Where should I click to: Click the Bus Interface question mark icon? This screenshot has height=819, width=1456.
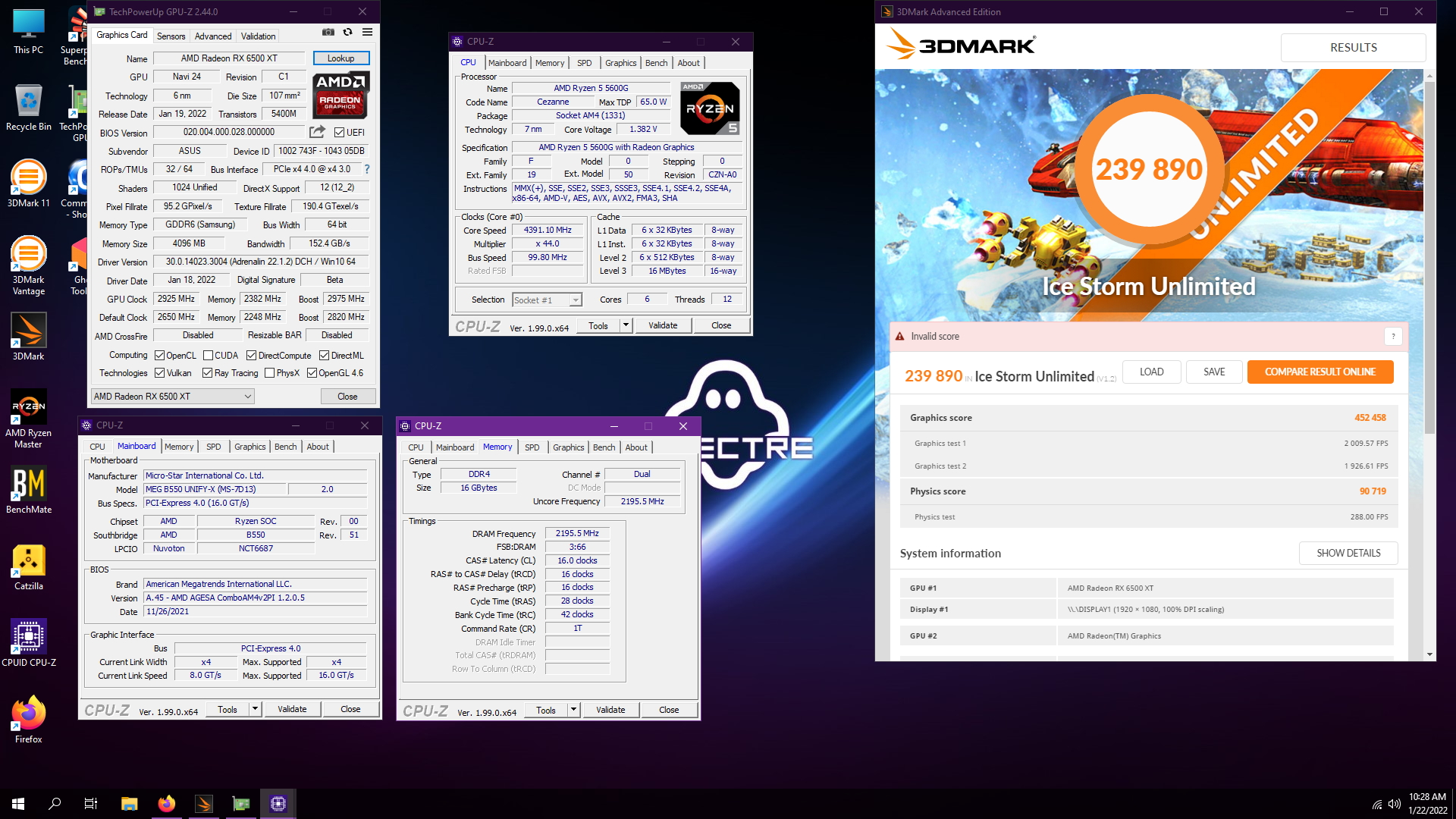click(367, 169)
